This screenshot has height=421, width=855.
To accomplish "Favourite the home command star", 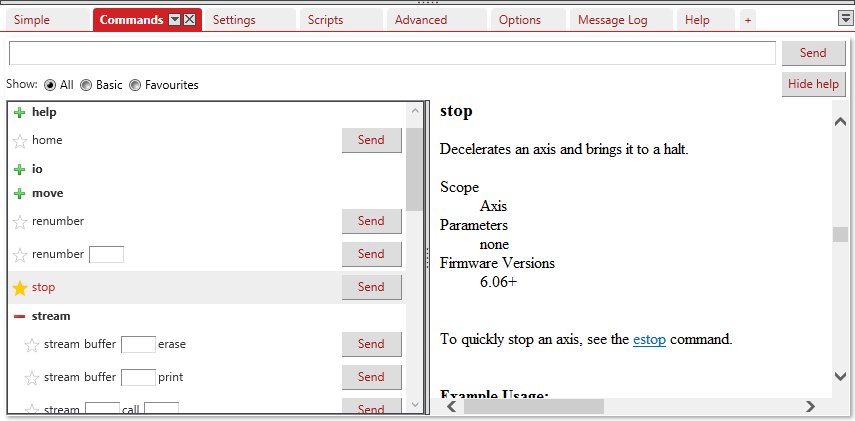I will click(x=20, y=141).
